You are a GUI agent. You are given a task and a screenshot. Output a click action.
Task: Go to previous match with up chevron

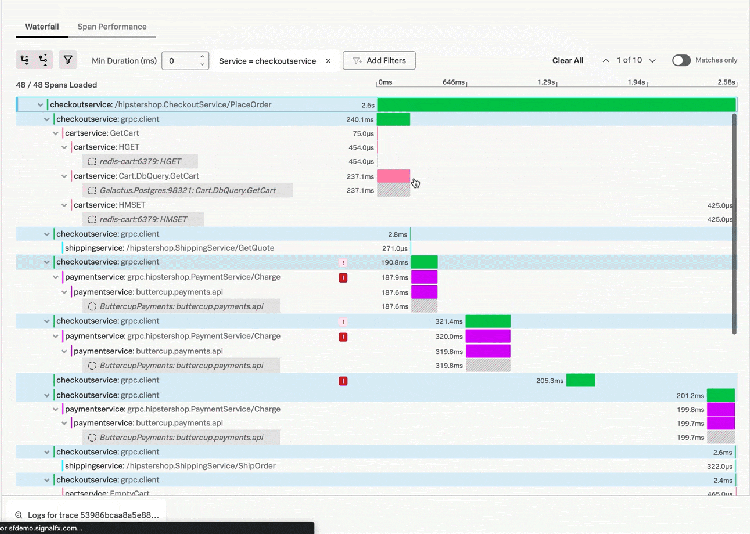click(605, 61)
